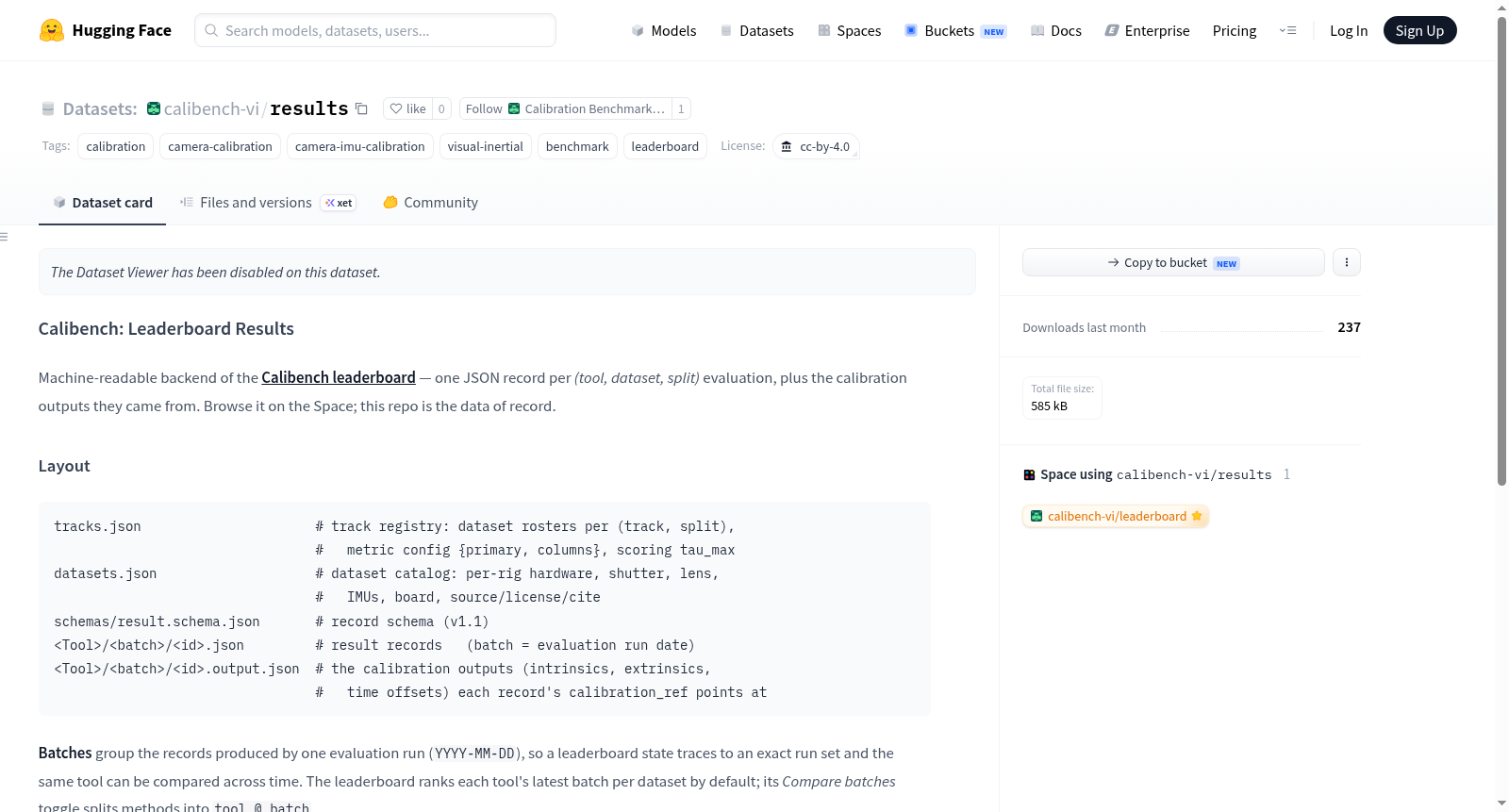Screen dimensions: 1509x812
Task: Open the calibench-vi owner link in title
Action: 211,108
